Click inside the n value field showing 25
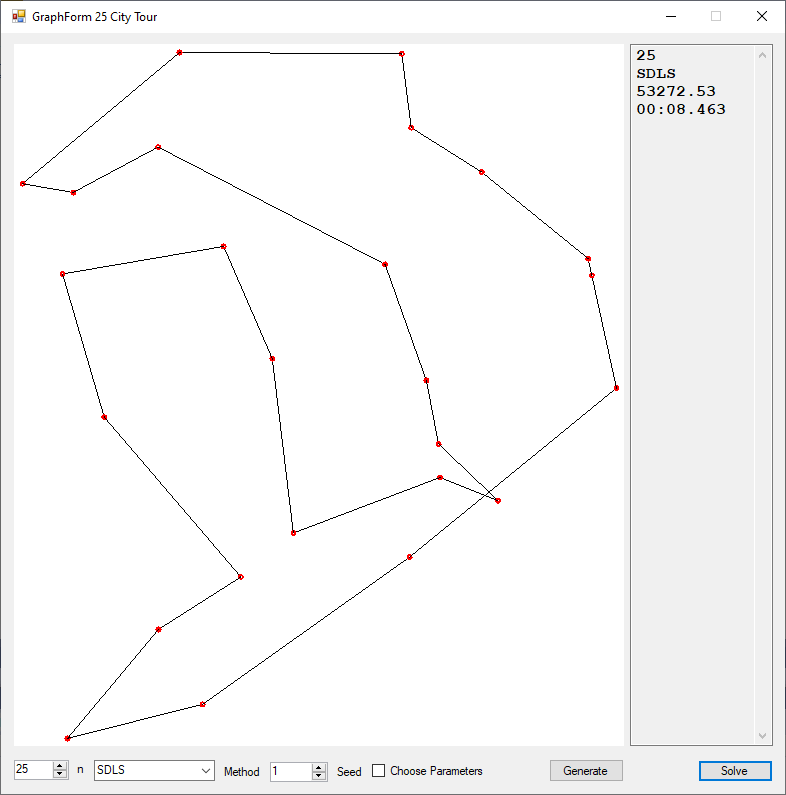This screenshot has height=795, width=786. [33, 771]
